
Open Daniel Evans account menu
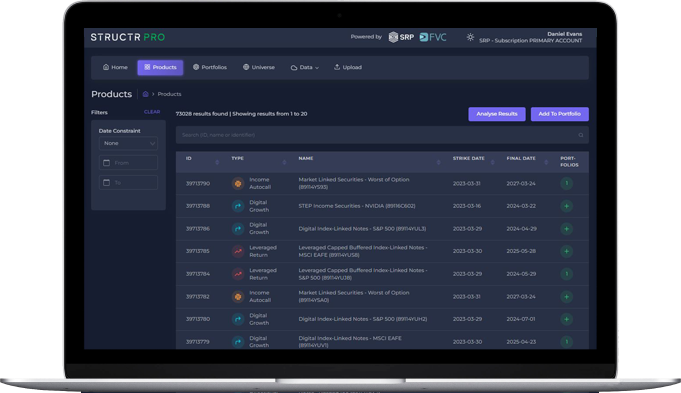pos(531,37)
